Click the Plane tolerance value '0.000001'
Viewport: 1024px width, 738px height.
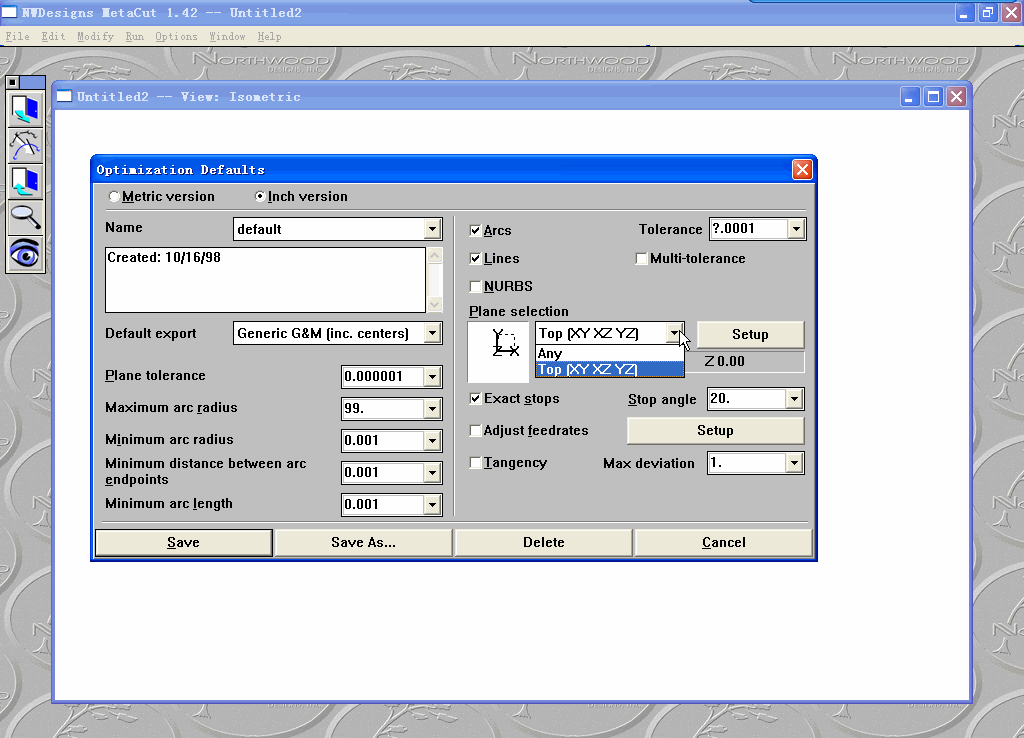[x=383, y=376]
